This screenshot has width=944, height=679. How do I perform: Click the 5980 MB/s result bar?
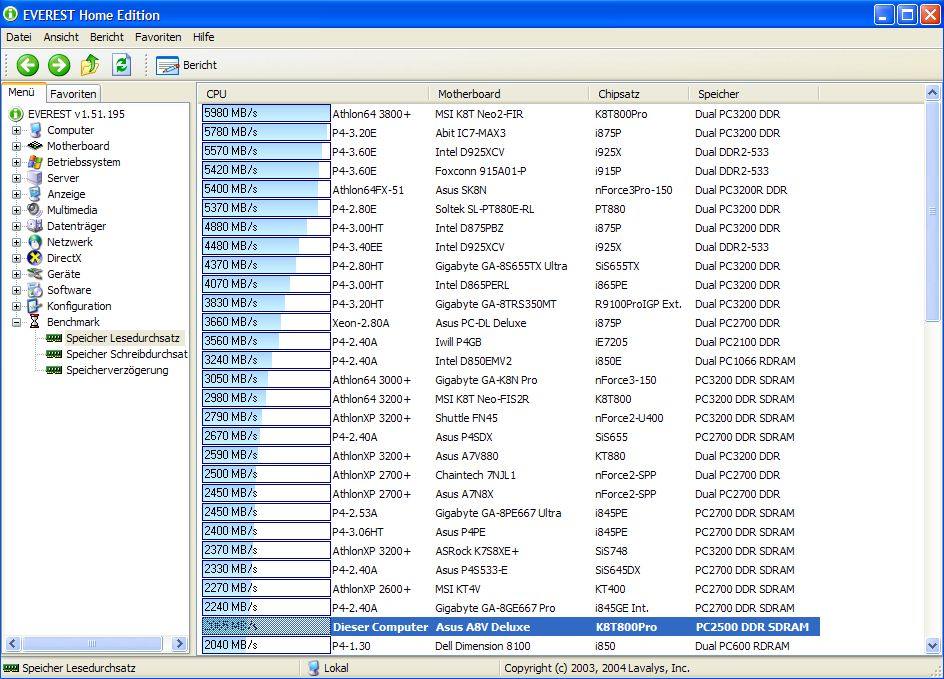(x=266, y=113)
